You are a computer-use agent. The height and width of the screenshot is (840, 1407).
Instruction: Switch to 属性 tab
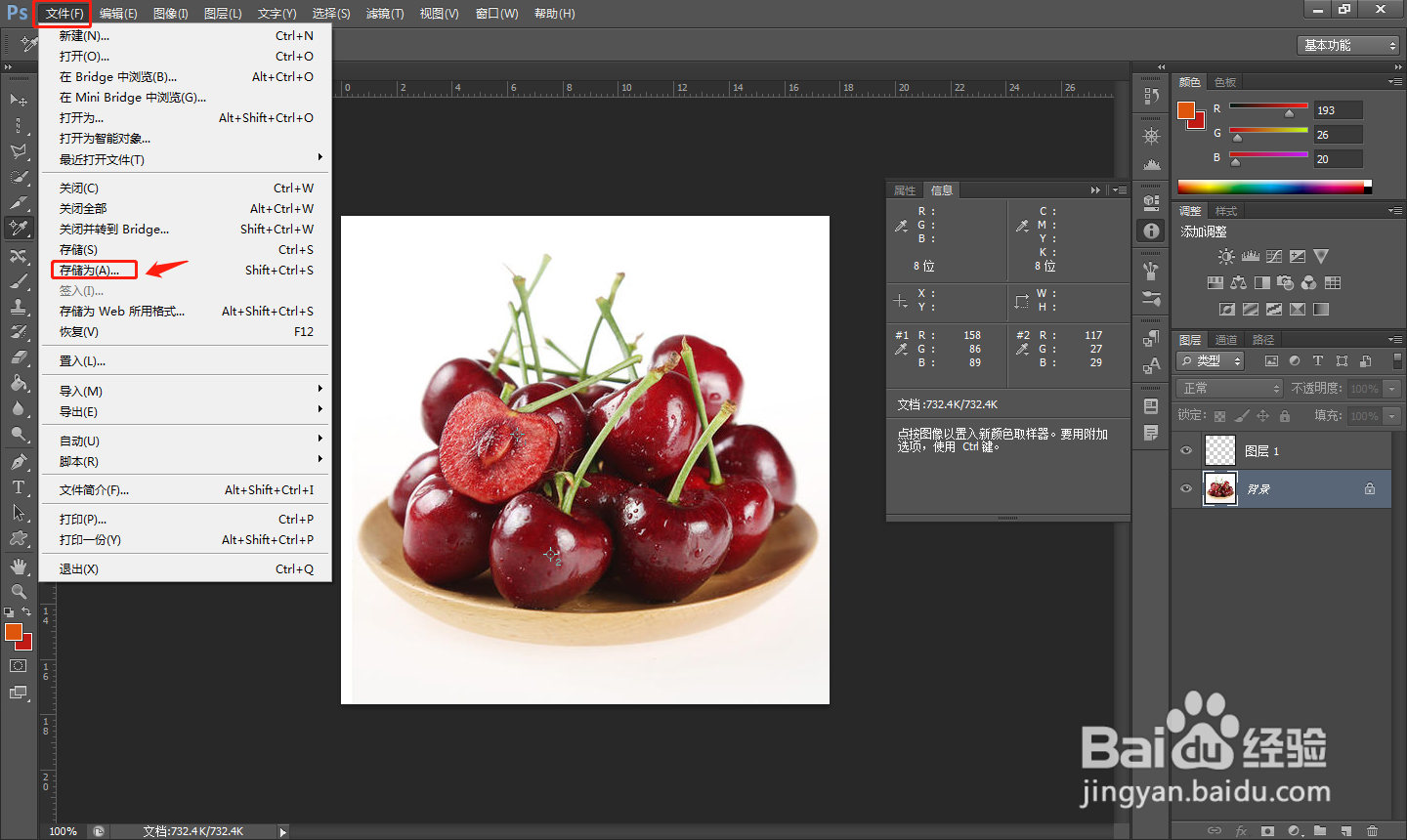point(905,190)
